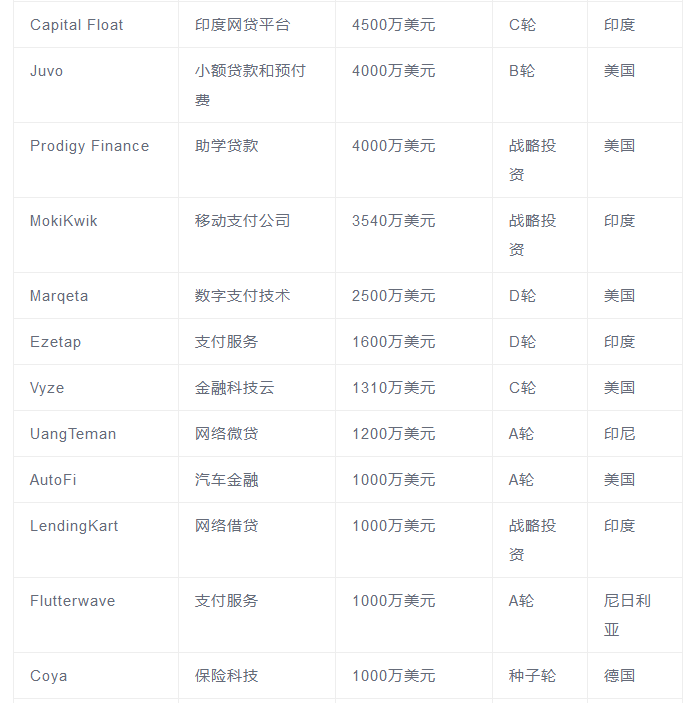Select the 汽车金融 description cell
This screenshot has width=691, height=703.
click(x=226, y=480)
